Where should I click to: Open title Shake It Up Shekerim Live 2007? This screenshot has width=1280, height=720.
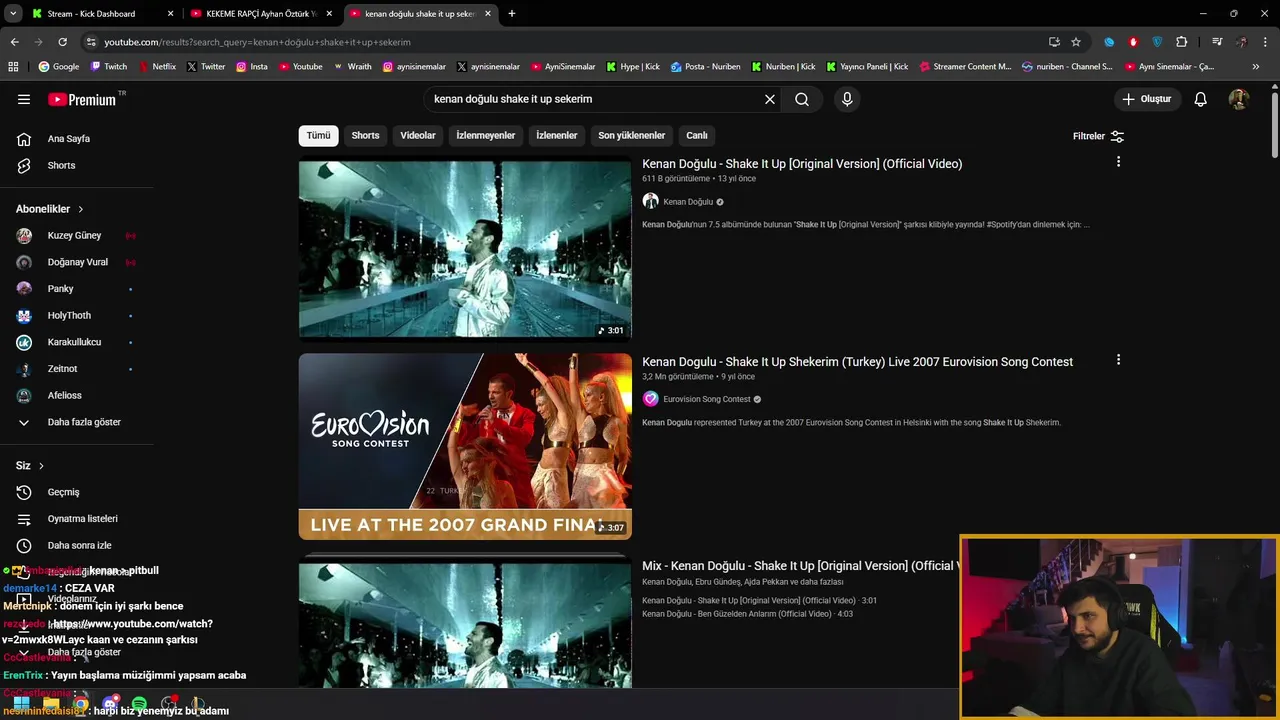(857, 362)
